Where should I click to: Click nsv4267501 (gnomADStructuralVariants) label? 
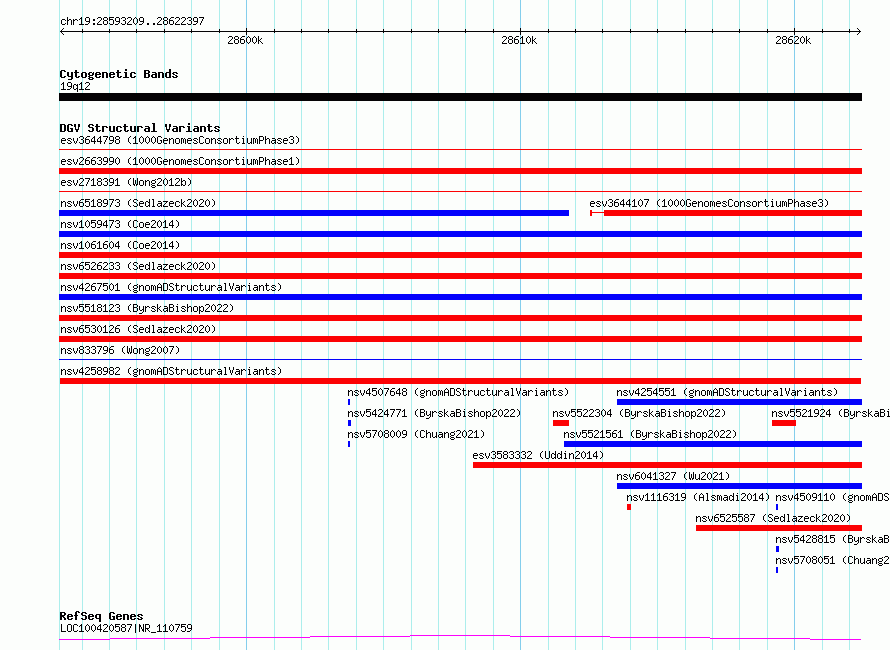171,287
